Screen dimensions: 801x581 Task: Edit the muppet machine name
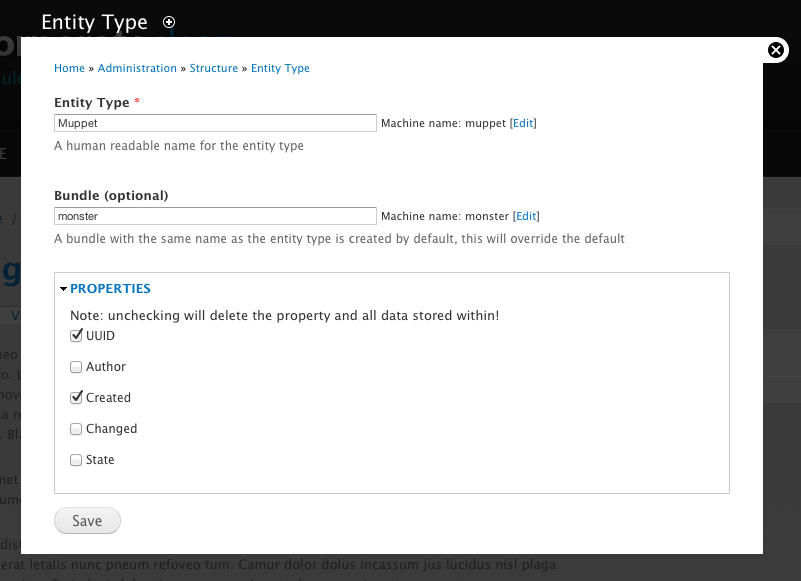523,123
